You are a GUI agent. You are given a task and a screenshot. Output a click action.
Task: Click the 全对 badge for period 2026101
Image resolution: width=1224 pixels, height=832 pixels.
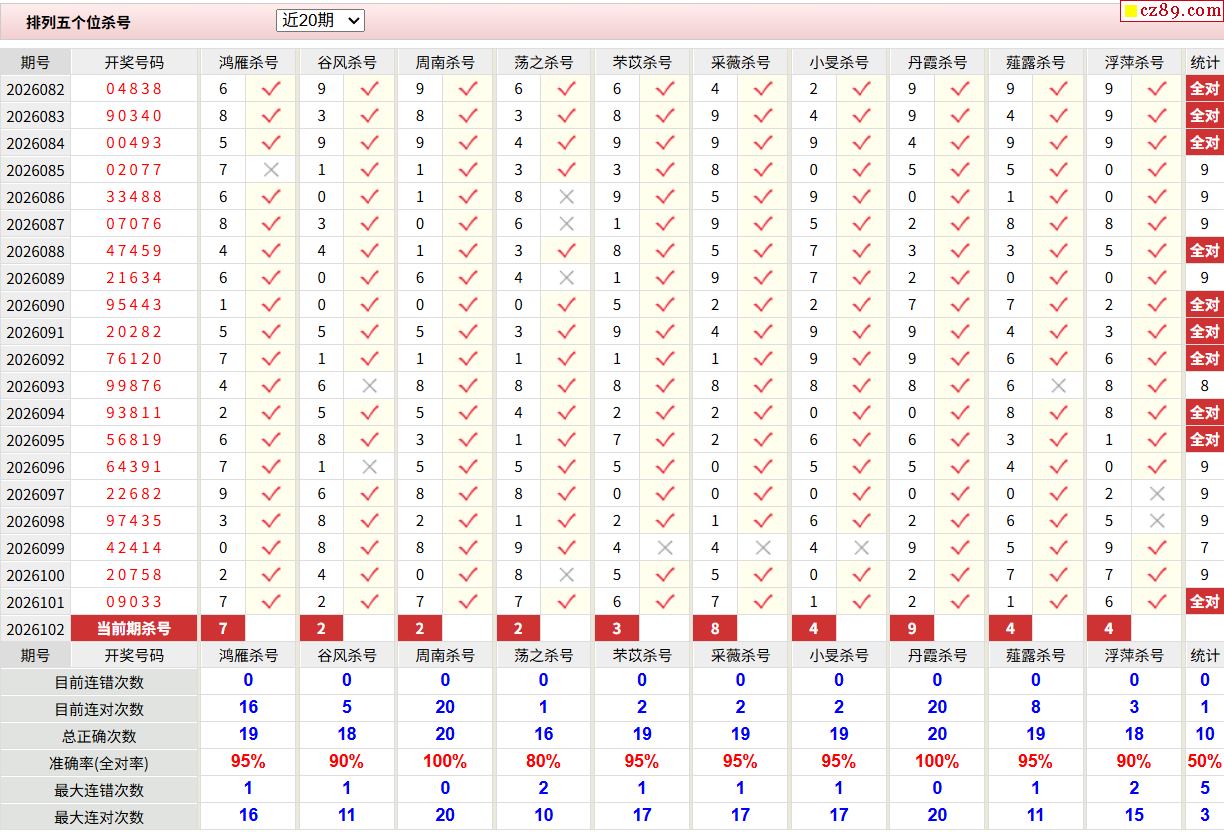[x=1204, y=602]
